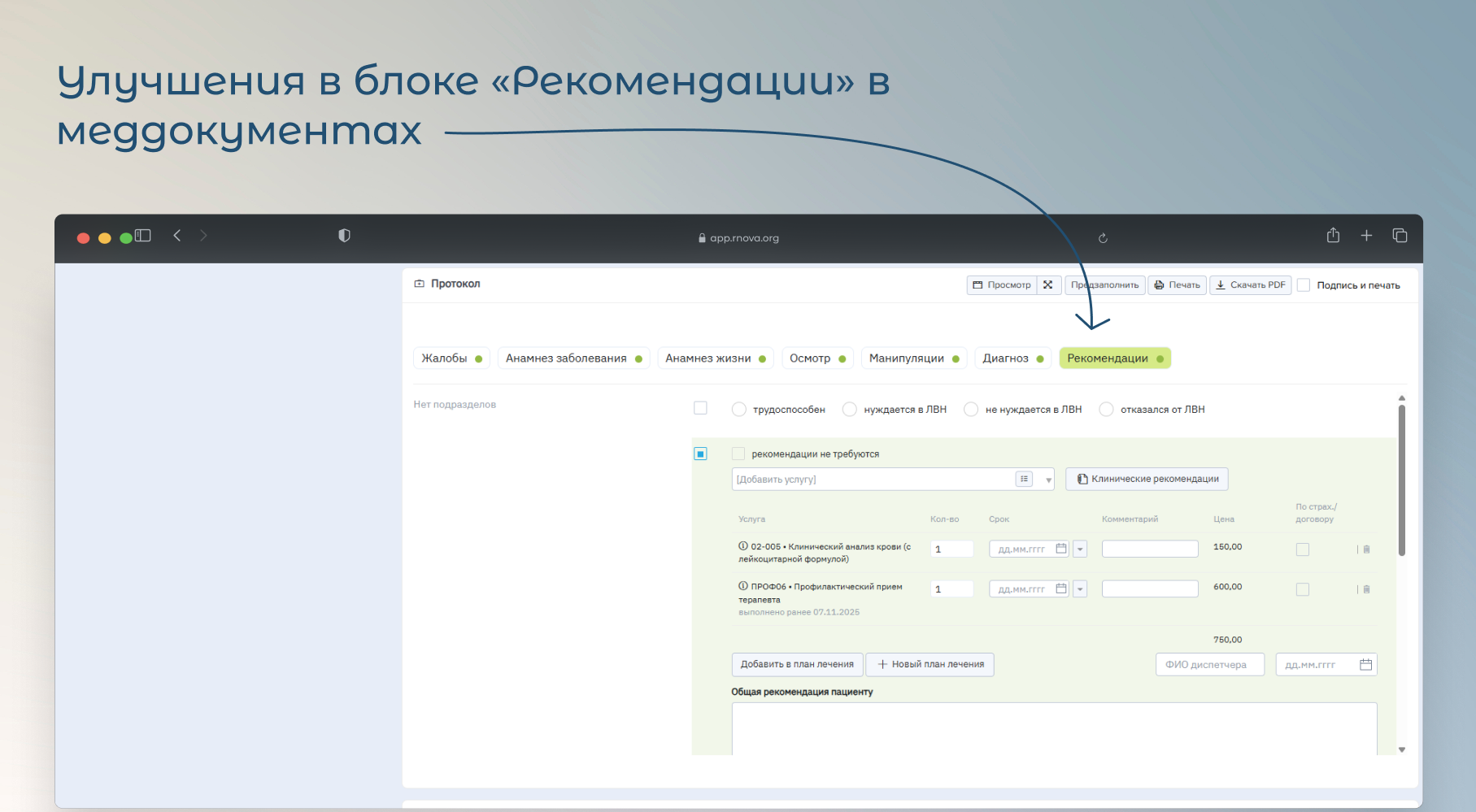Select the трудоспособен radio option
This screenshot has width=1476, height=812.
[739, 410]
